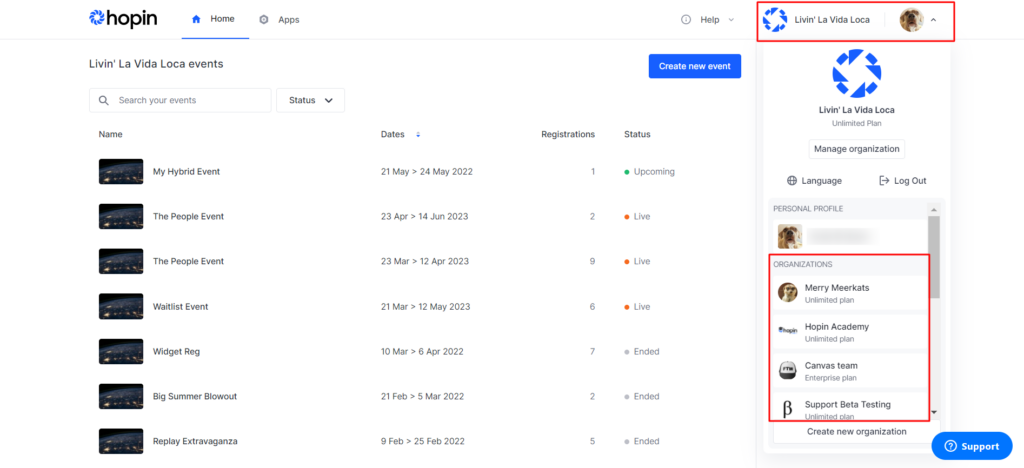Viewport: 1024px width, 468px height.
Task: Switch to Canvas team organization
Action: 850,371
